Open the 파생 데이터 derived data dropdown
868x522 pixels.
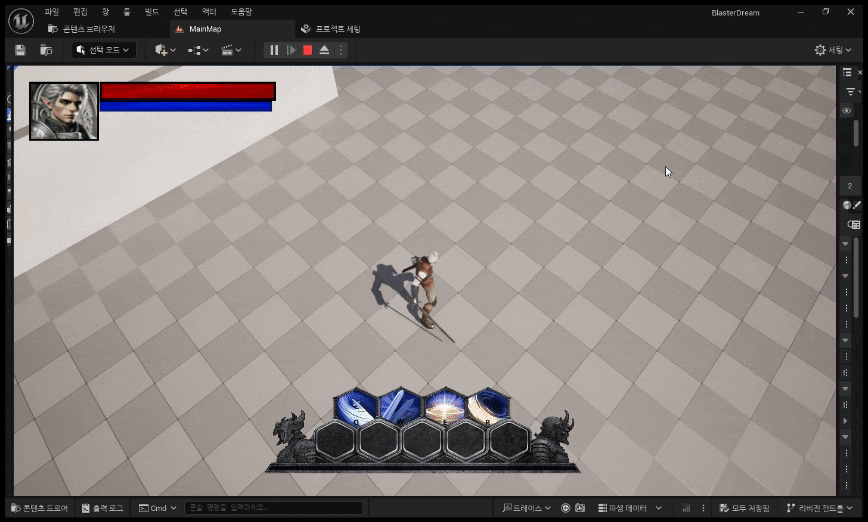629,508
